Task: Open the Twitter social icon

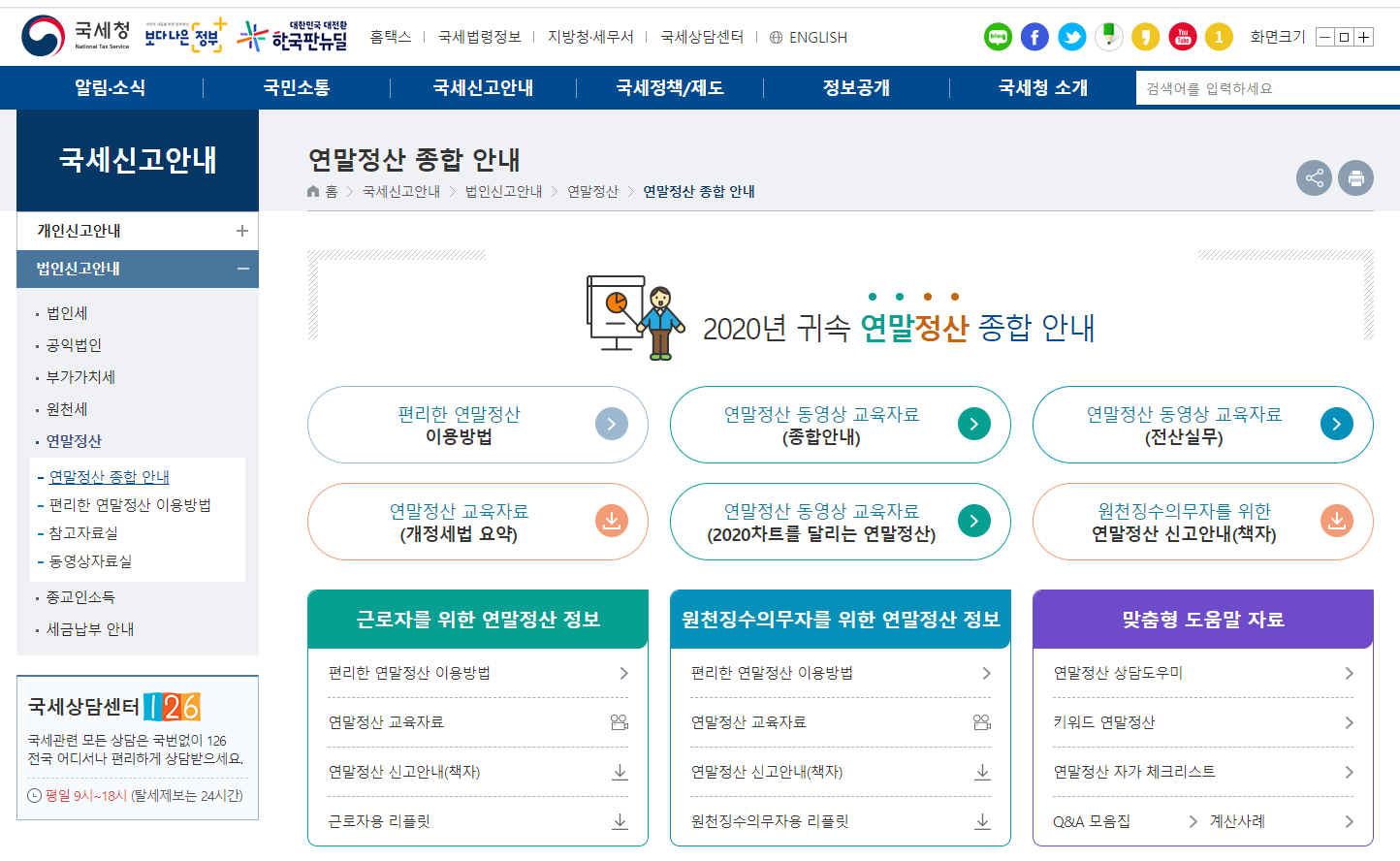Action: coord(1071,37)
